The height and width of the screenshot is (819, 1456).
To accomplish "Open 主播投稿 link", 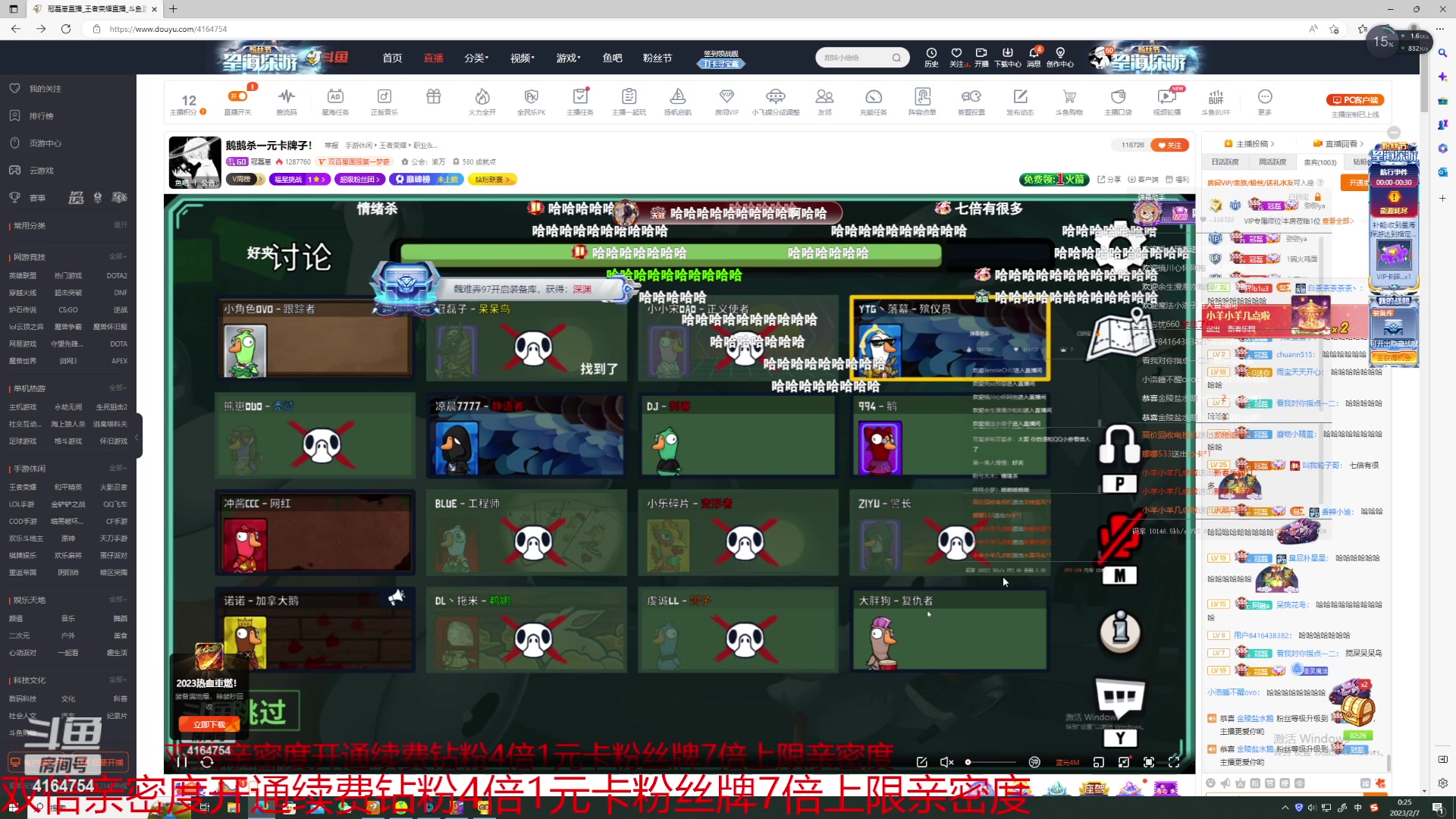I will tap(1249, 144).
